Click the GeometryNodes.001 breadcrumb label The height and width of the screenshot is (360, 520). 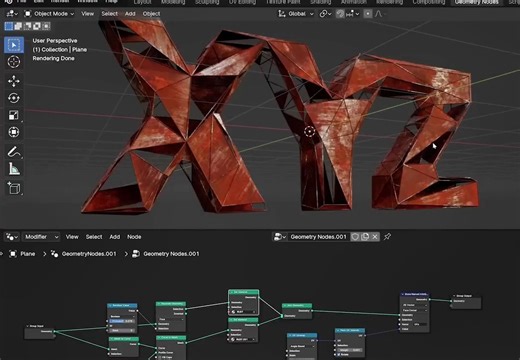click(x=89, y=254)
